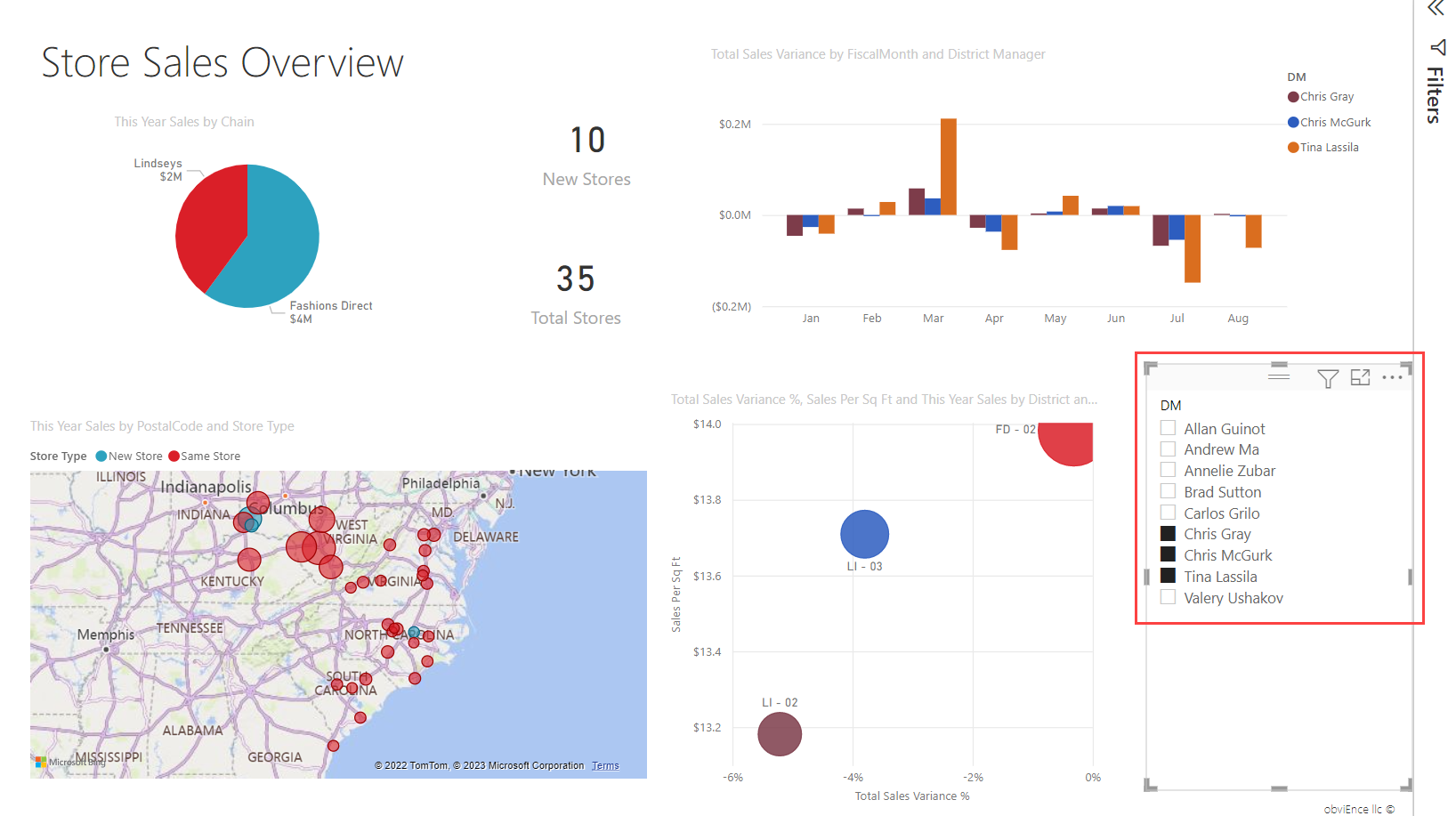
Task: Click the Filters funnel icon in sidebar
Action: (x=1437, y=47)
